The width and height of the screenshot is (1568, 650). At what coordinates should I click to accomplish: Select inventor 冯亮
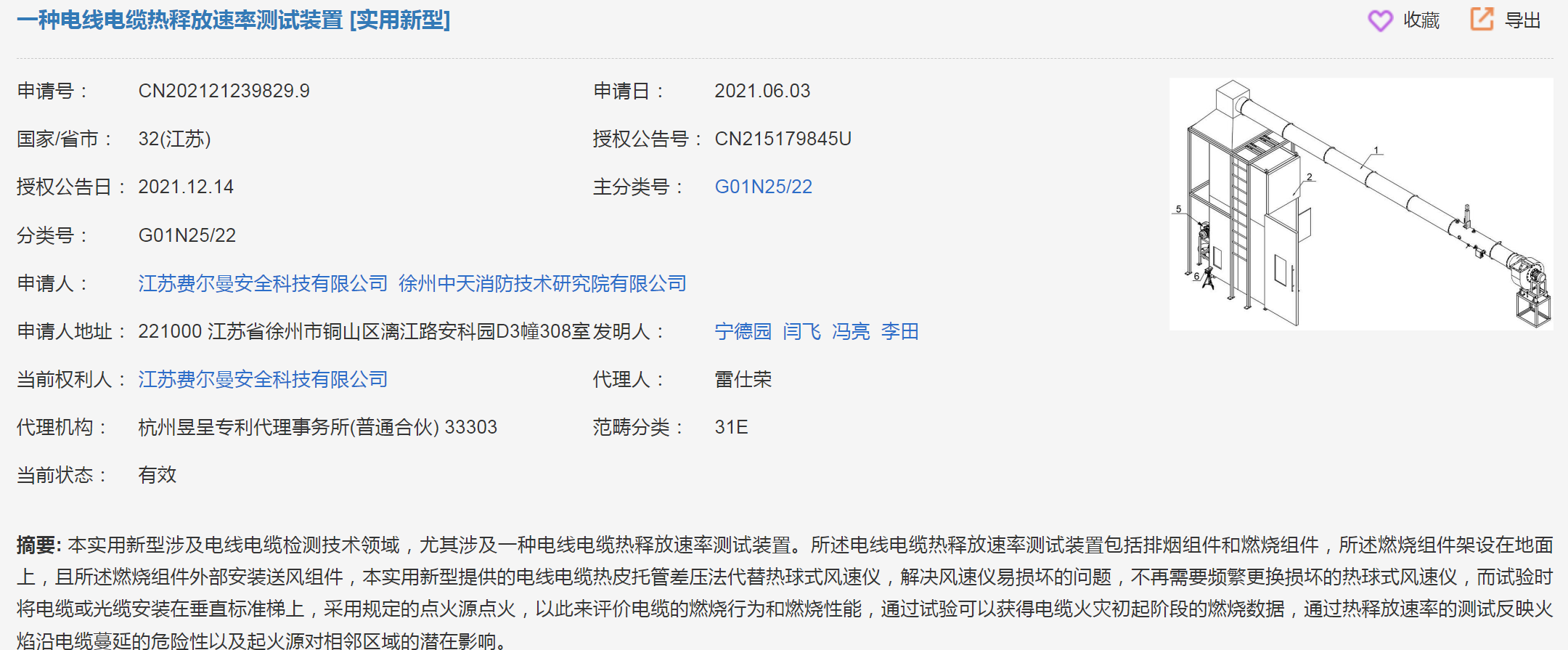(x=851, y=331)
